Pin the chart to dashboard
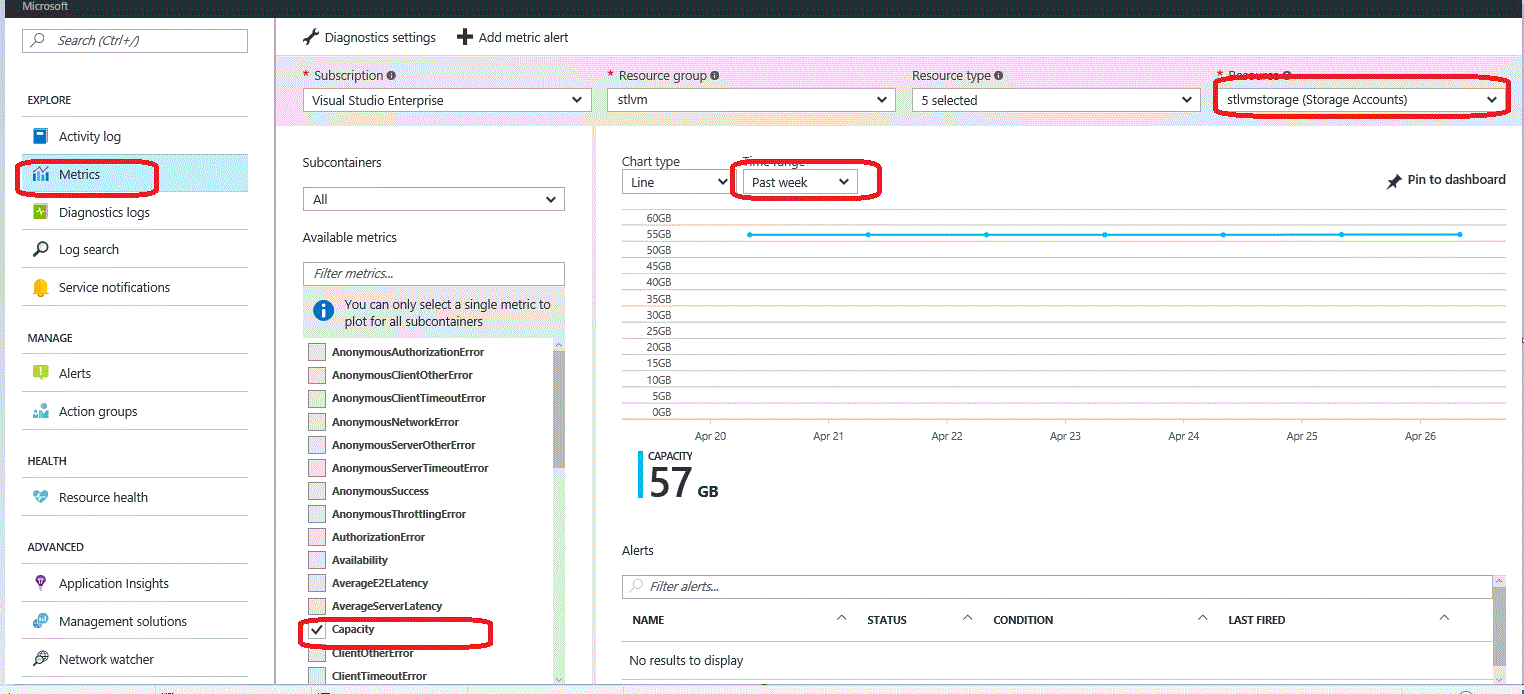1524x694 pixels. tap(1446, 180)
